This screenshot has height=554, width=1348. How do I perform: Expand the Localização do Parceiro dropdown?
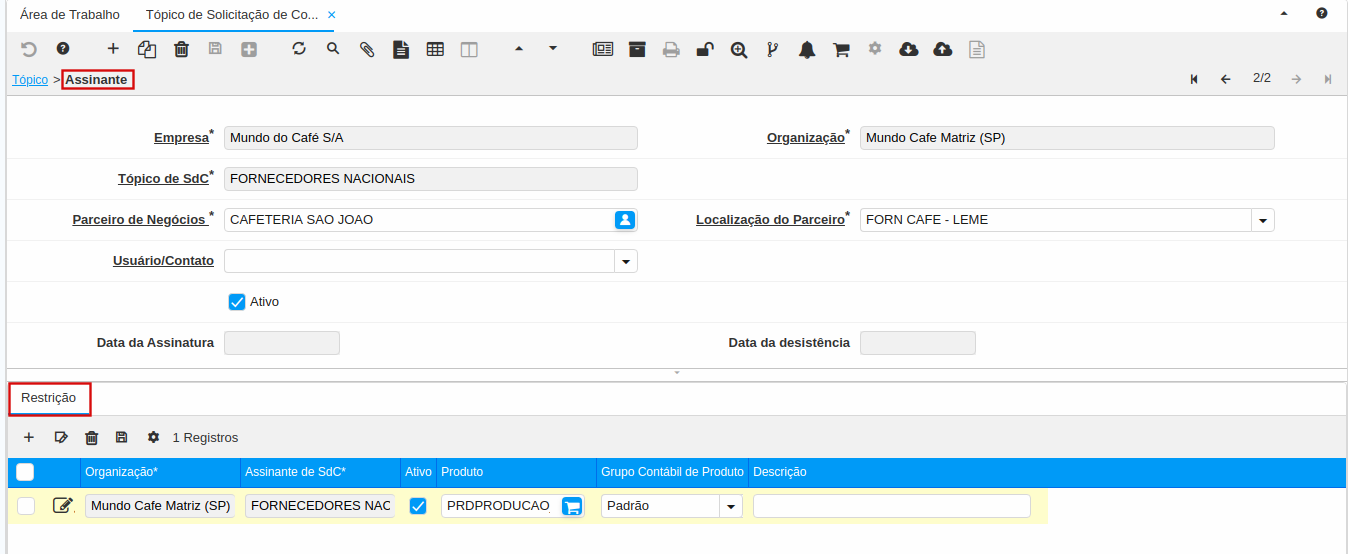coord(1262,220)
